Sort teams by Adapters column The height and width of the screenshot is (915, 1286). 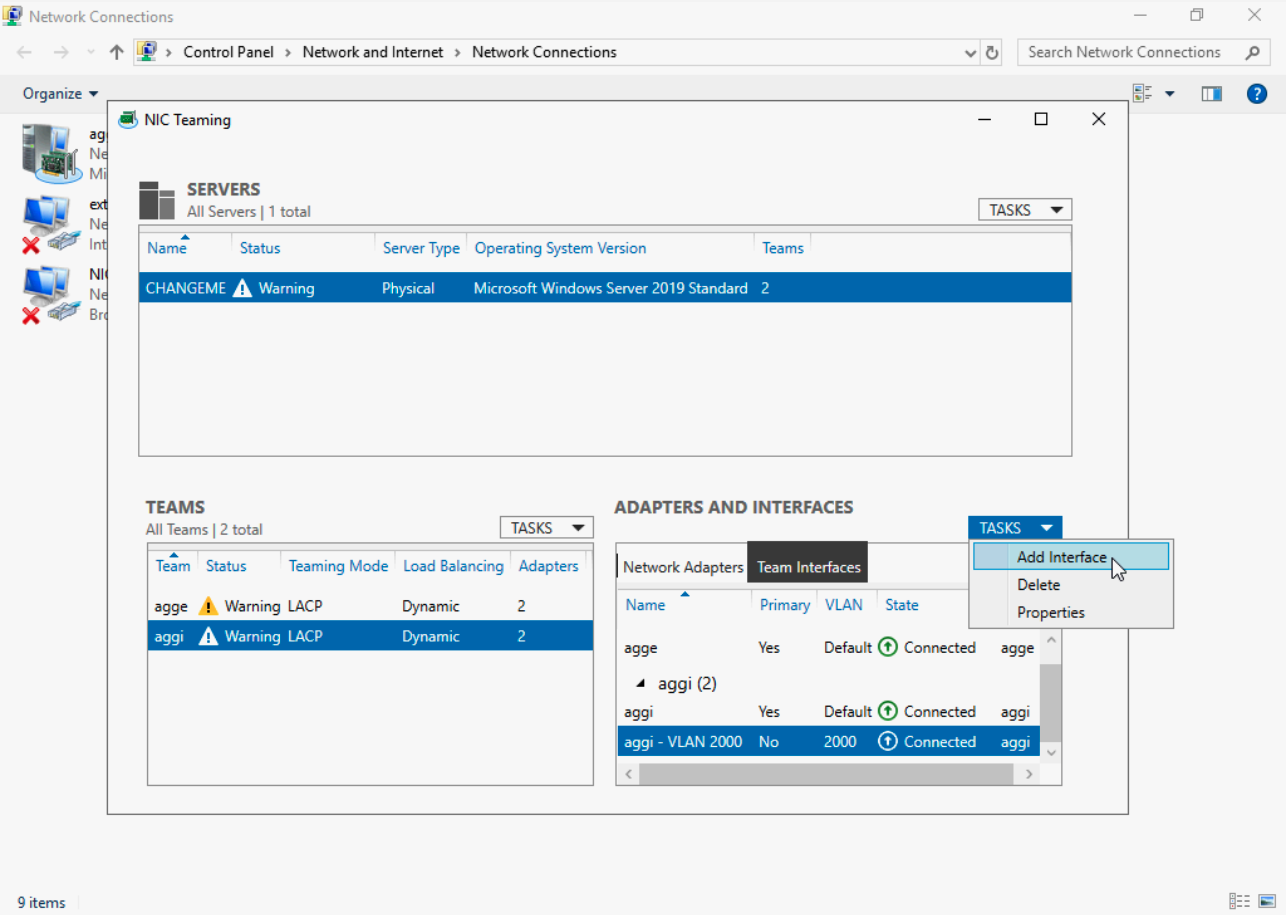548,566
